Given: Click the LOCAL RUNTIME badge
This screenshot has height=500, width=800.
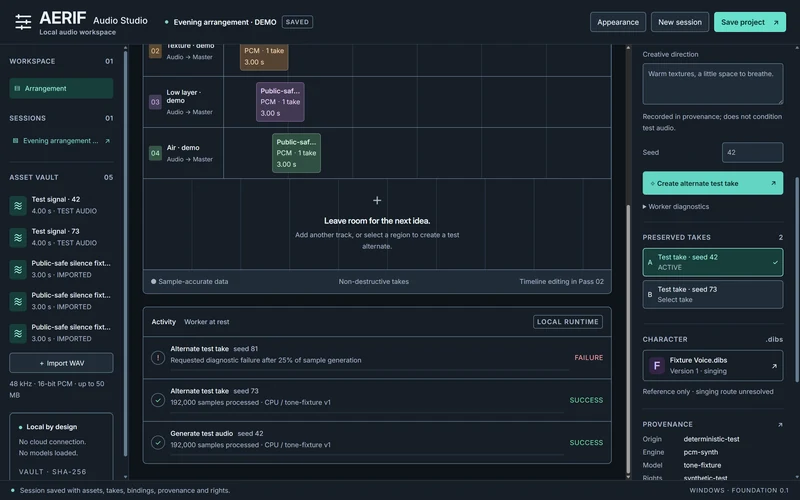Looking at the screenshot, I should (567, 322).
